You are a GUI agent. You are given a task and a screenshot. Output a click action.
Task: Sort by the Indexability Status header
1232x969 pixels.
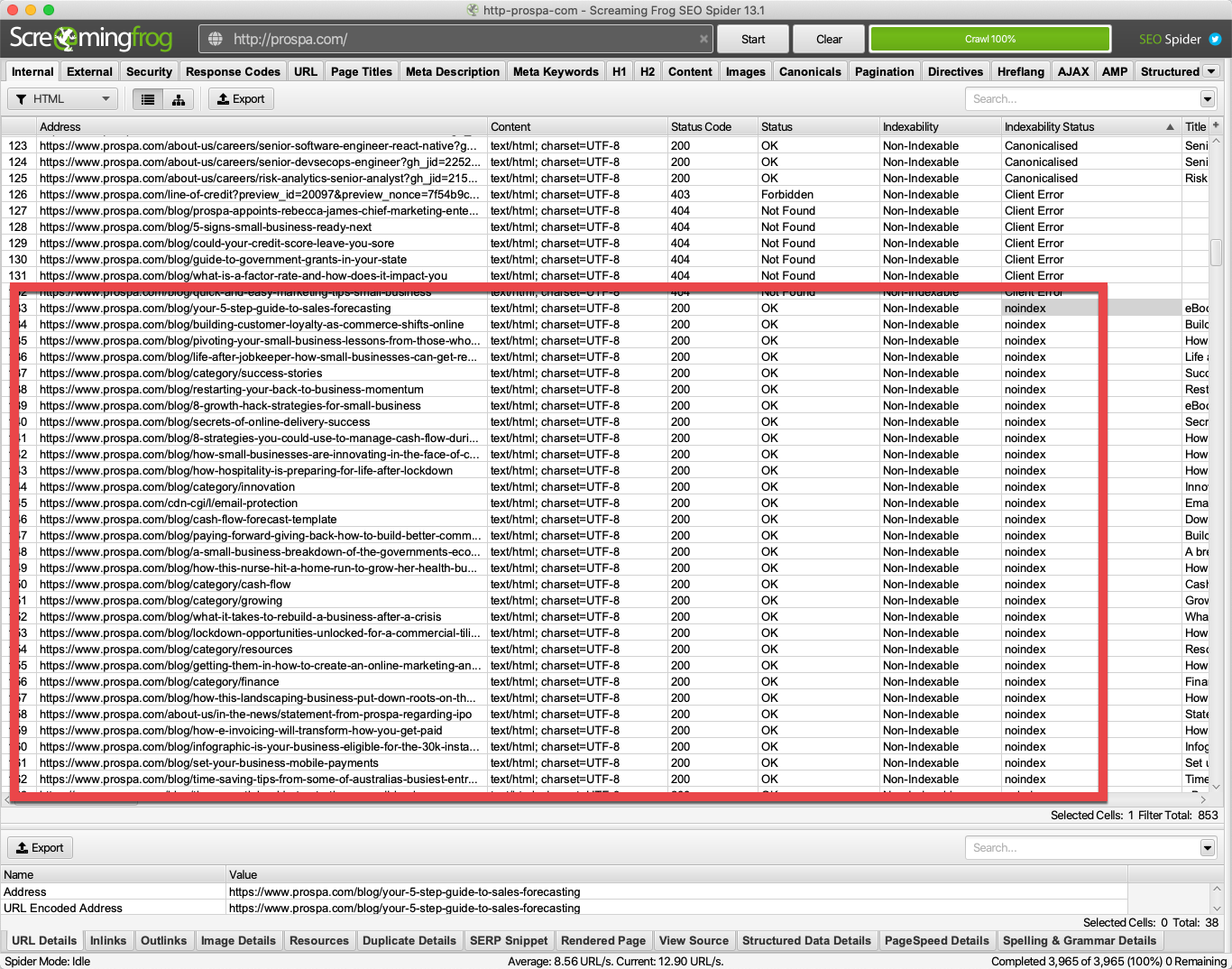[1090, 127]
